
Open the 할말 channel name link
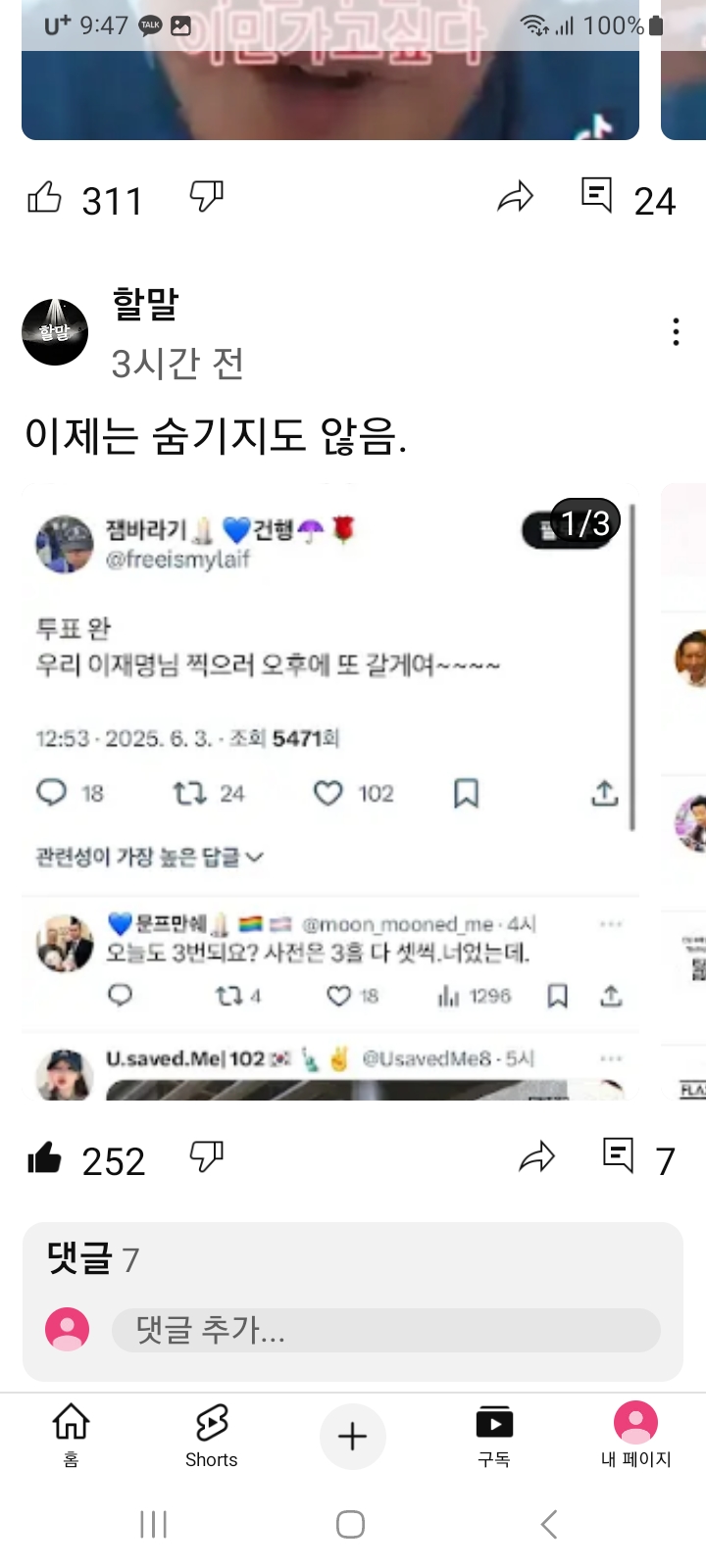coord(145,304)
